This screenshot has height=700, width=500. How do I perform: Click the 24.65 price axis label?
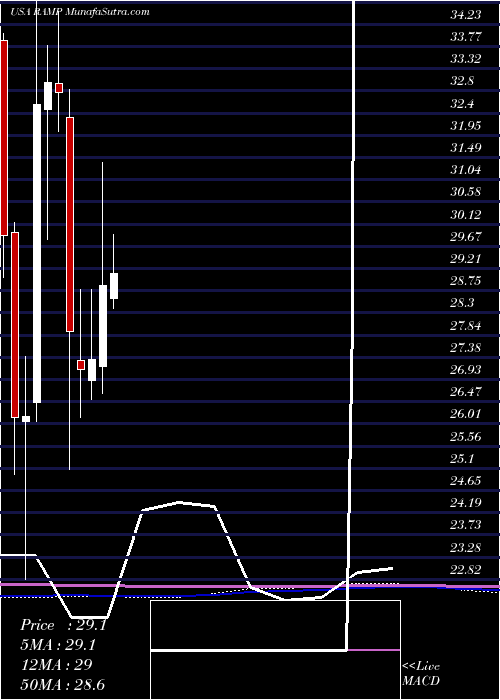pos(466,481)
